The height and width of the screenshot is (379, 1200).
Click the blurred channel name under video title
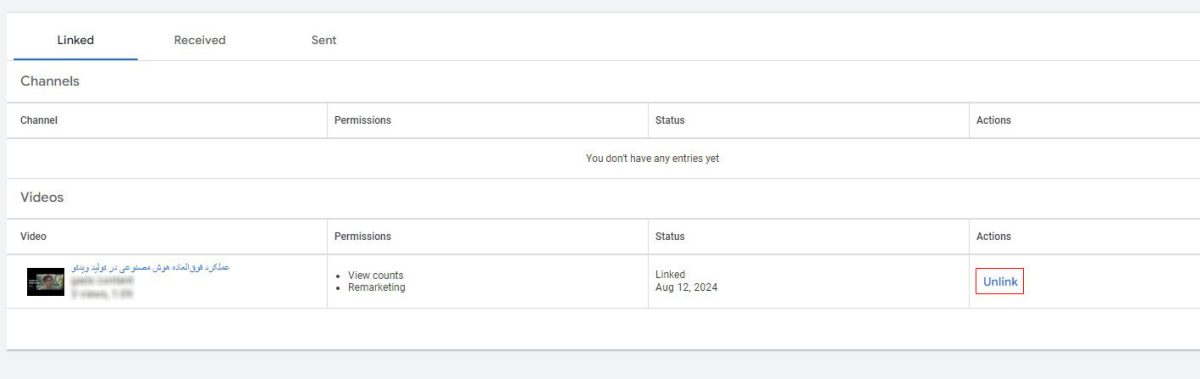point(102,281)
